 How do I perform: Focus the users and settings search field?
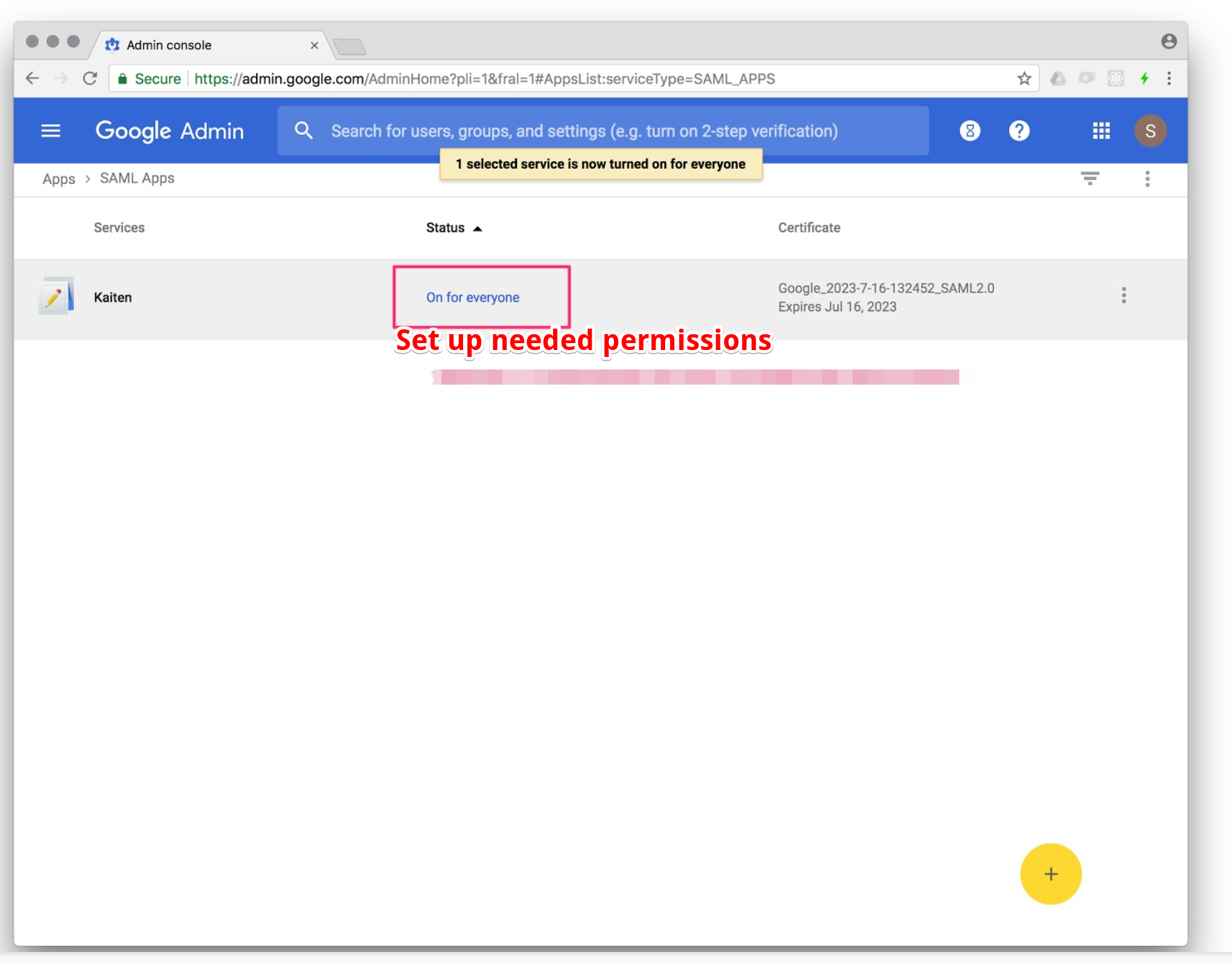[x=603, y=131]
